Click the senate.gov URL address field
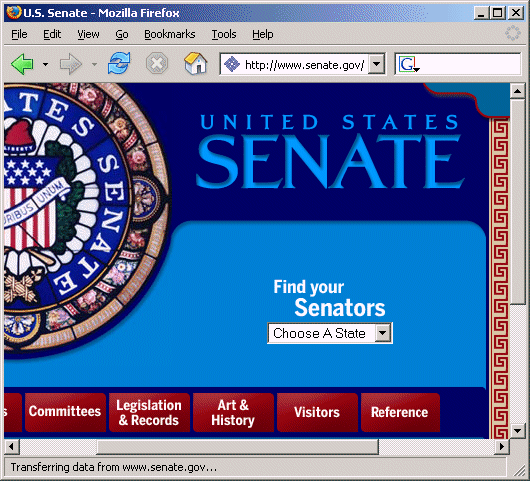Image resolution: width=530 pixels, height=481 pixels. point(304,64)
